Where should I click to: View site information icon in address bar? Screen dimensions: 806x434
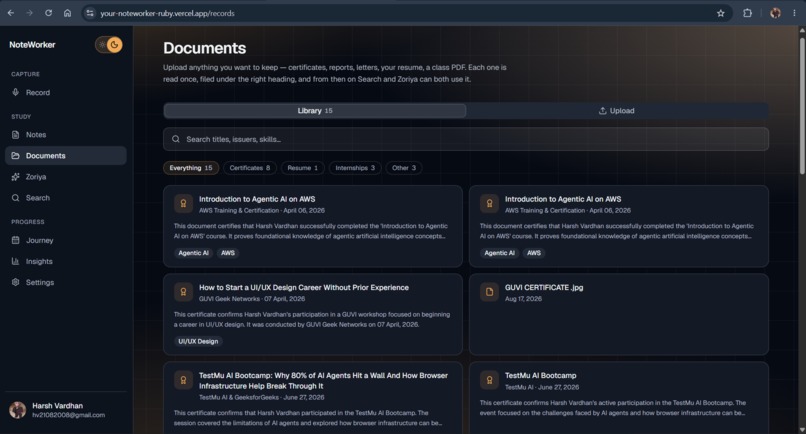90,13
